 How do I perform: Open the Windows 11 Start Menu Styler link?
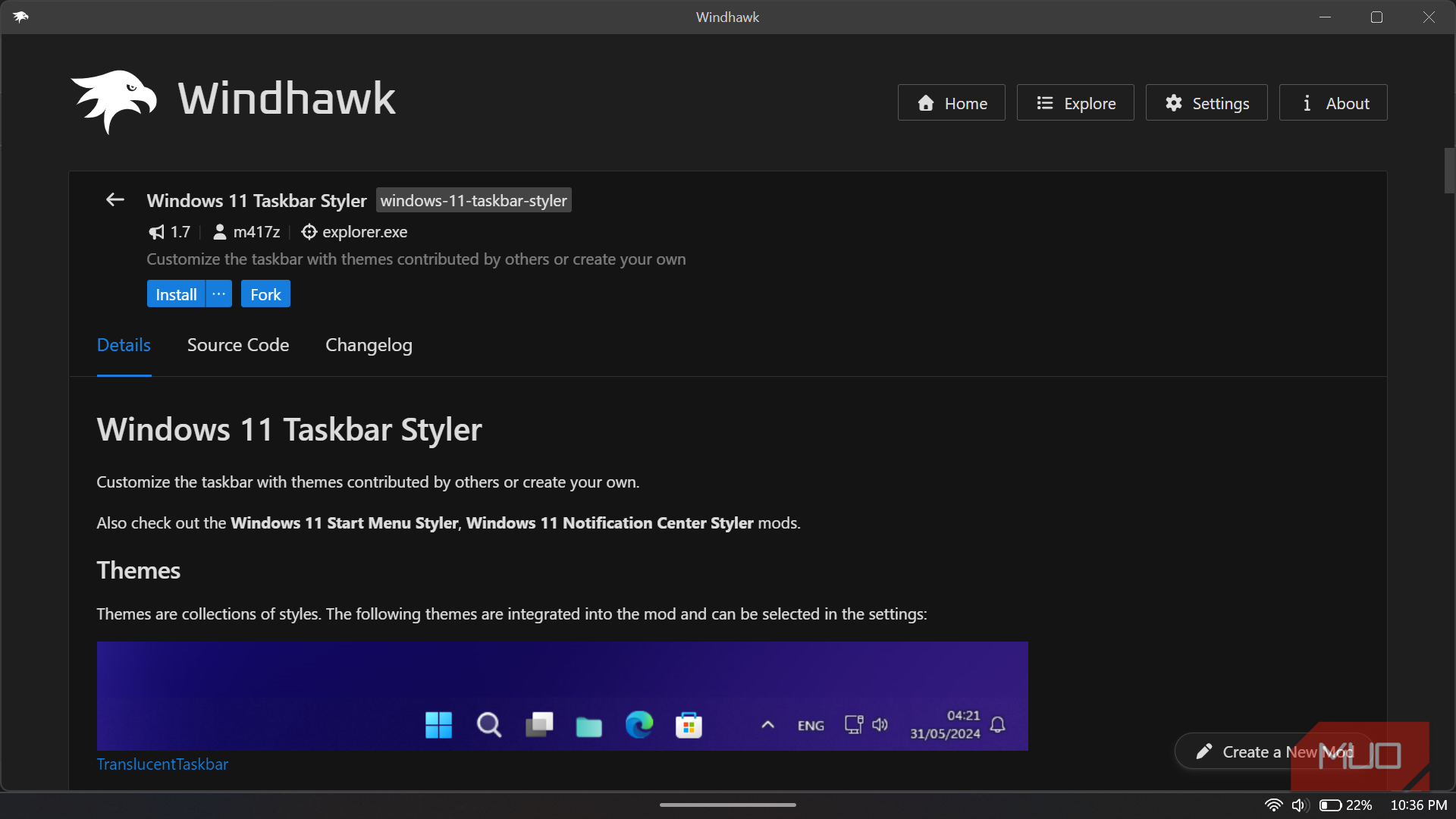344,523
